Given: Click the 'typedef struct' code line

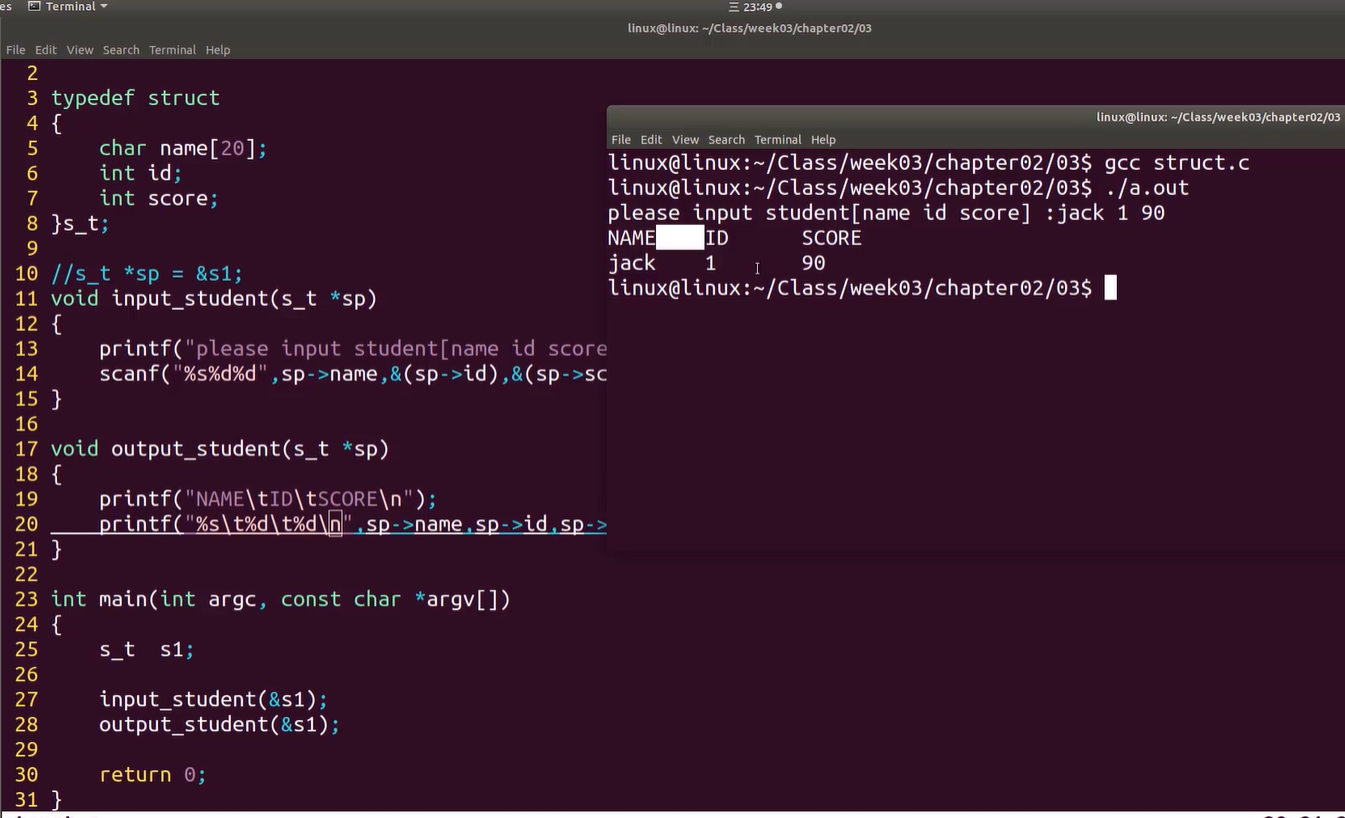Looking at the screenshot, I should [135, 98].
